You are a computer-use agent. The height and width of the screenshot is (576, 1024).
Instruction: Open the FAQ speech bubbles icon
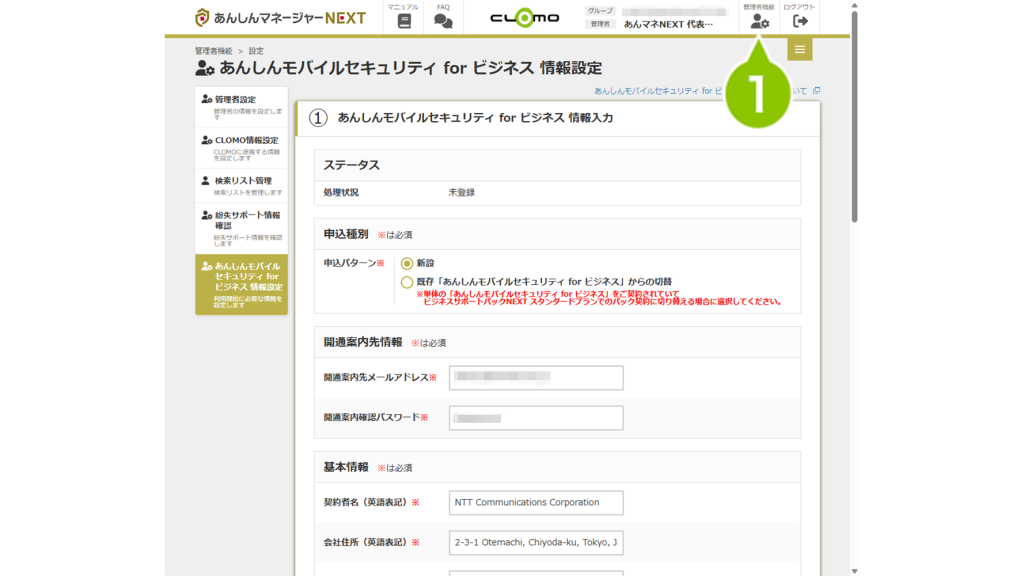click(x=443, y=21)
